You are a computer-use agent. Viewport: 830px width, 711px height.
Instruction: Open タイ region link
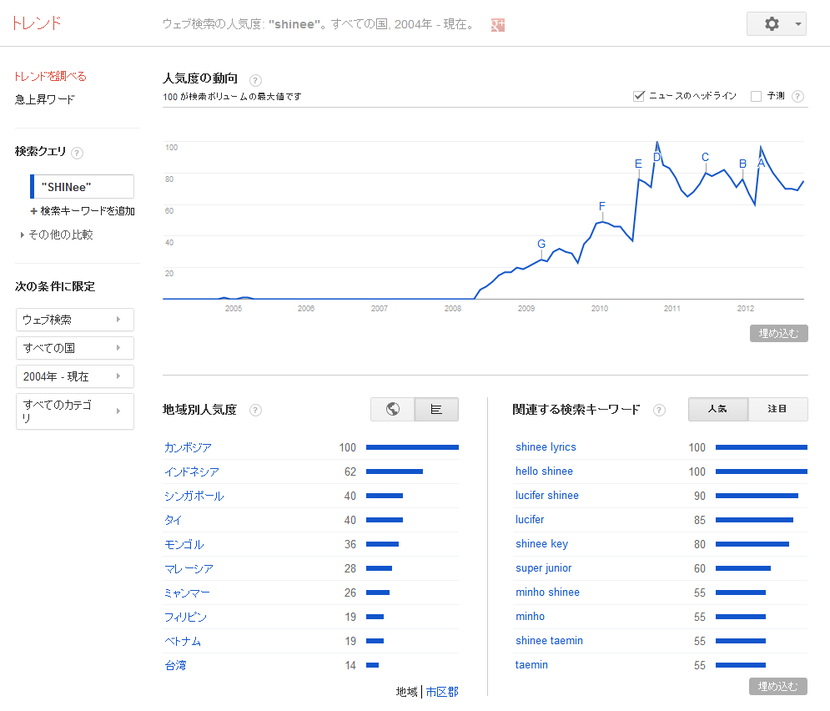173,520
